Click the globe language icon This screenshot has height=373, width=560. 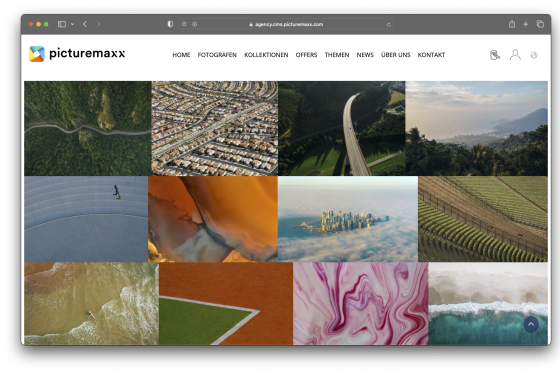tap(534, 55)
